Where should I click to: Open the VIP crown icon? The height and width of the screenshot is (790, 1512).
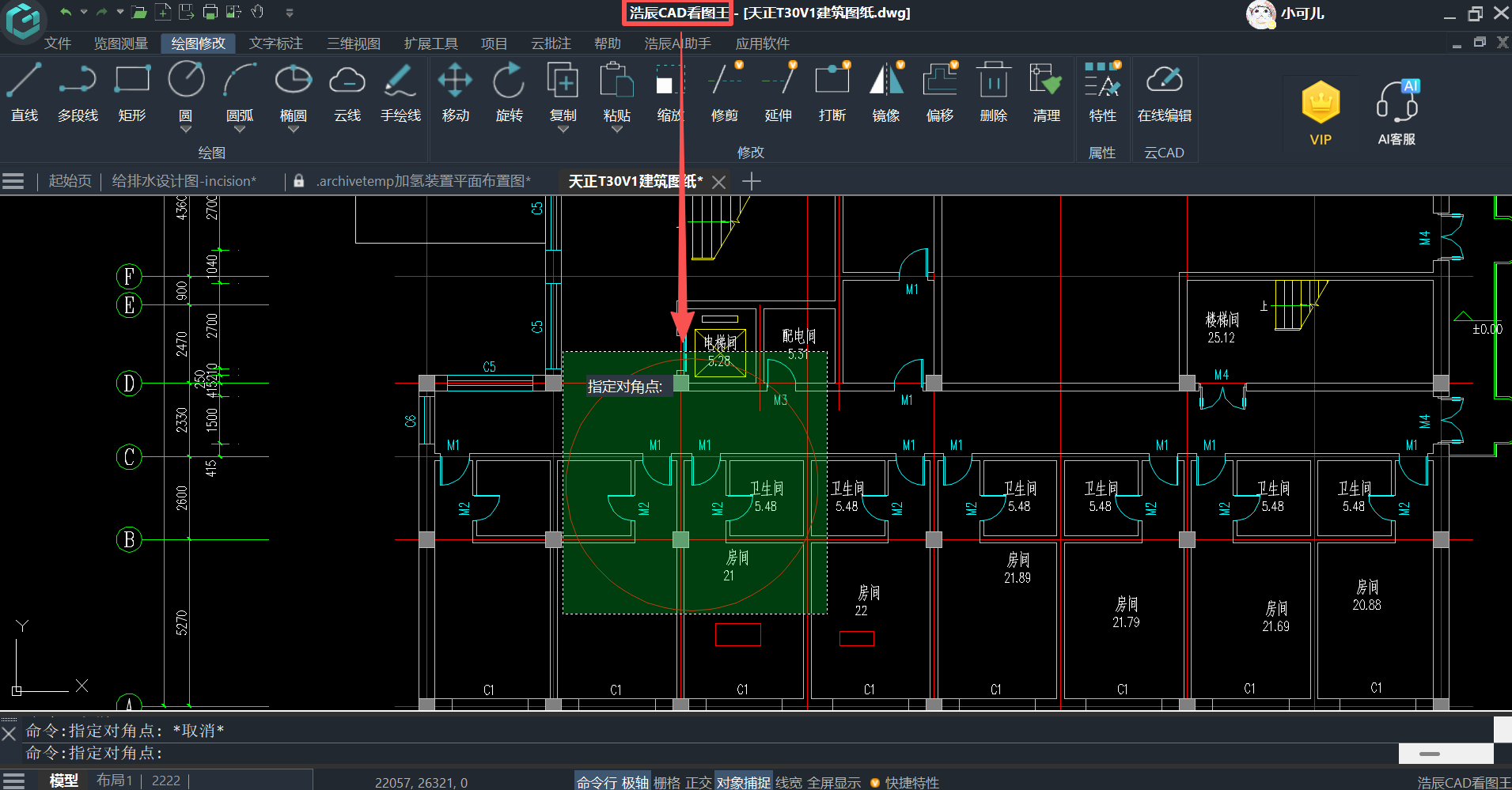click(x=1321, y=112)
